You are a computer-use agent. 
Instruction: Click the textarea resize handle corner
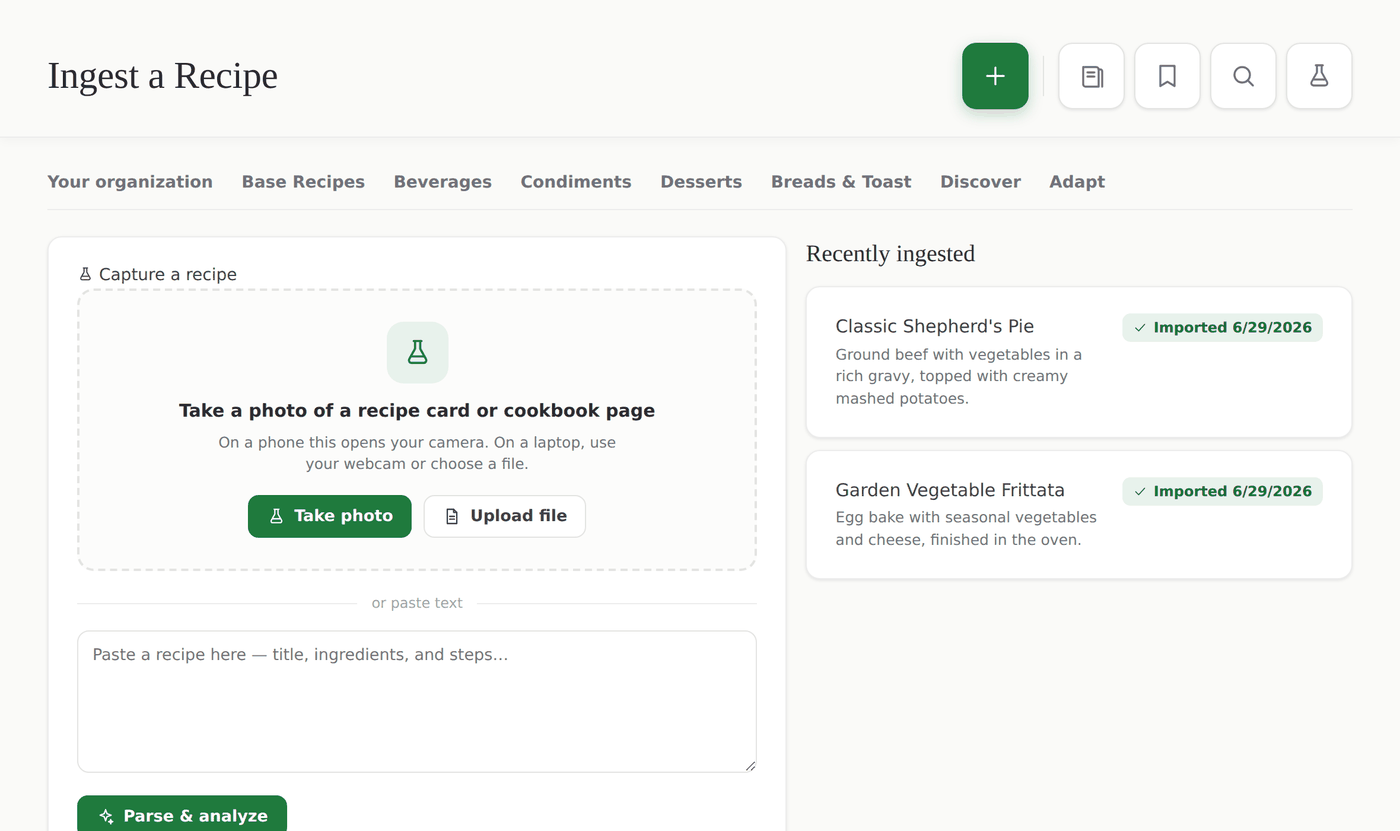750,766
